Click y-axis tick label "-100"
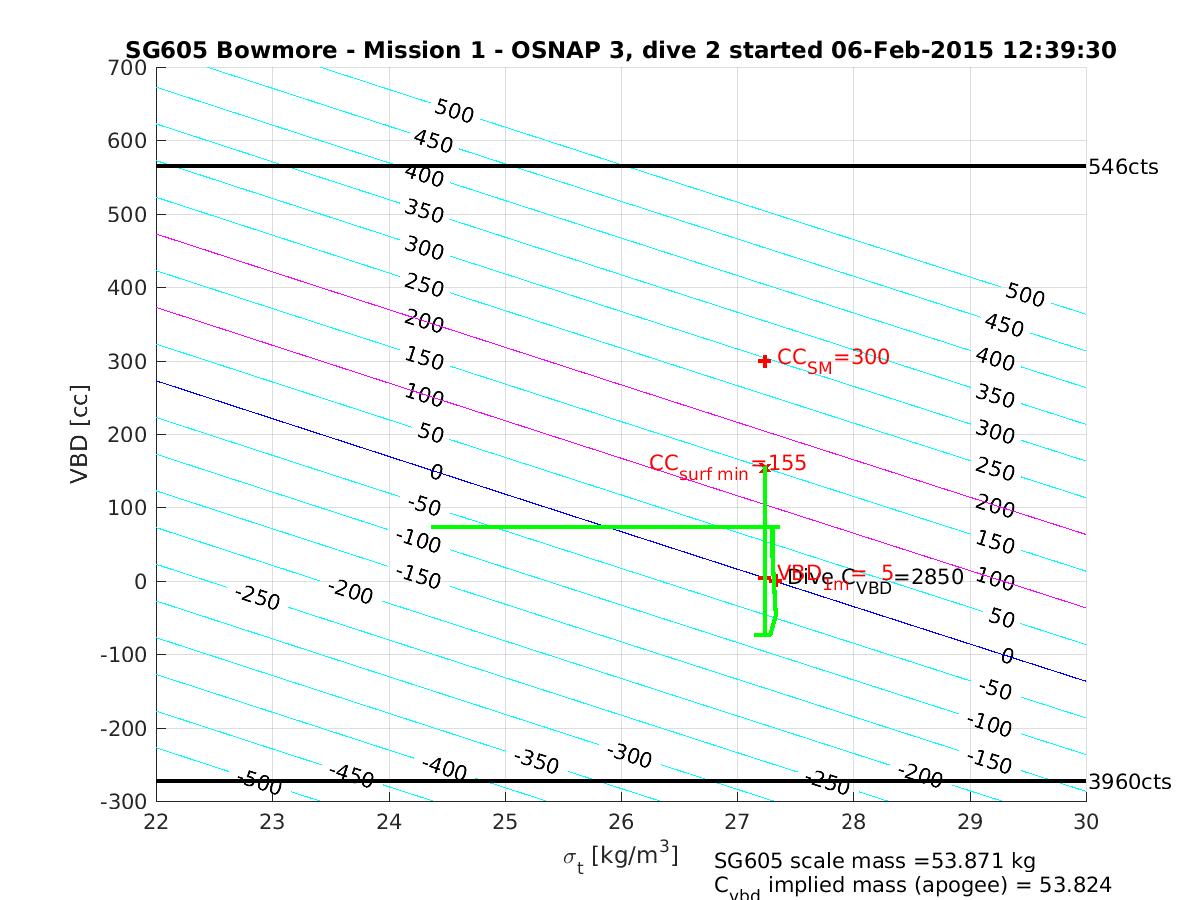The image size is (1200, 900). 125,654
